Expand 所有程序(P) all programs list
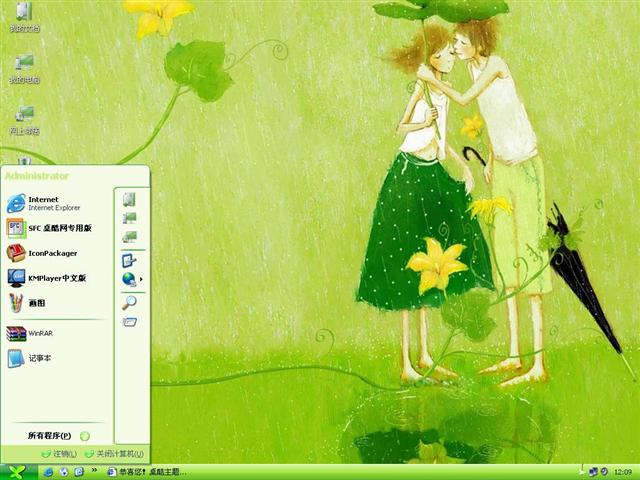The image size is (640, 480). click(58, 436)
